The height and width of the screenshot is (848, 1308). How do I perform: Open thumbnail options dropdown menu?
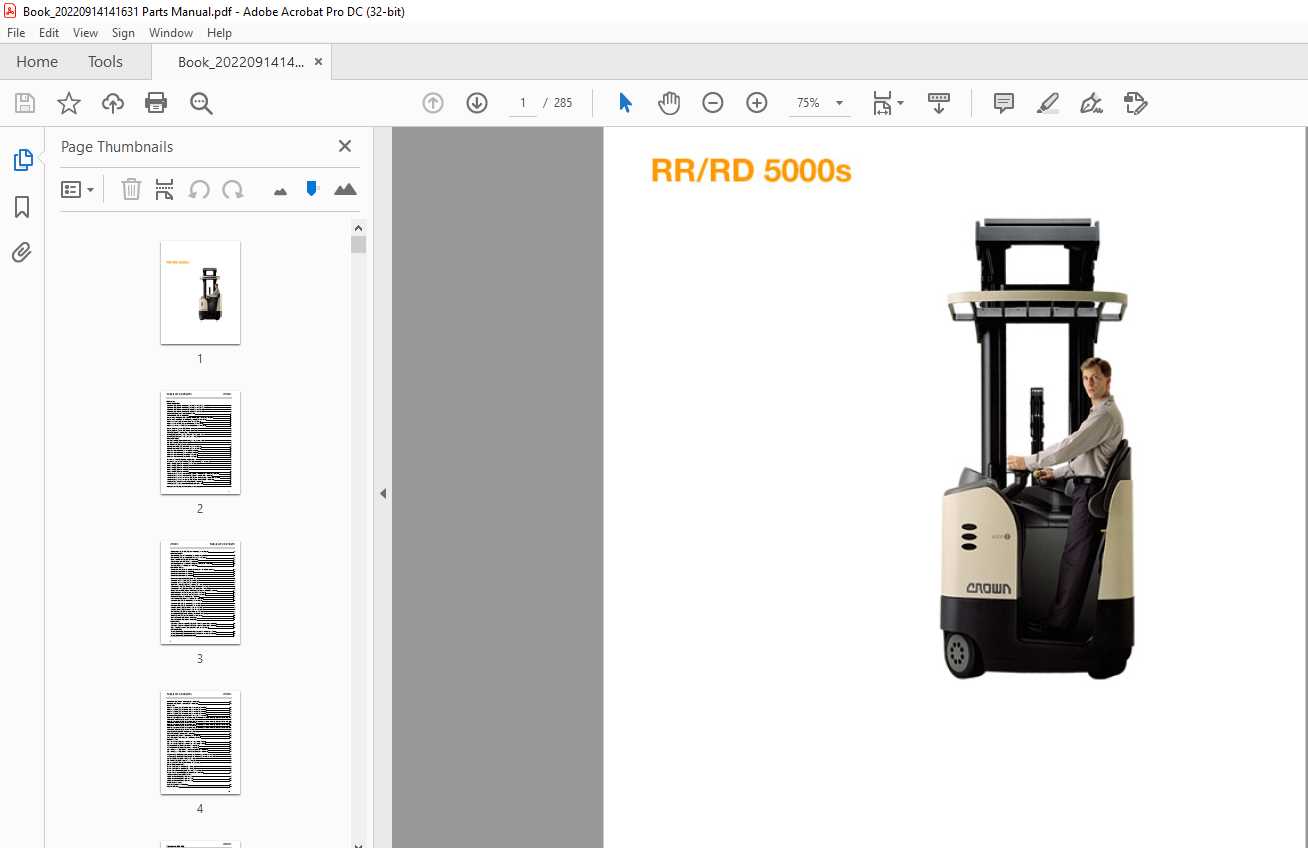[78, 189]
